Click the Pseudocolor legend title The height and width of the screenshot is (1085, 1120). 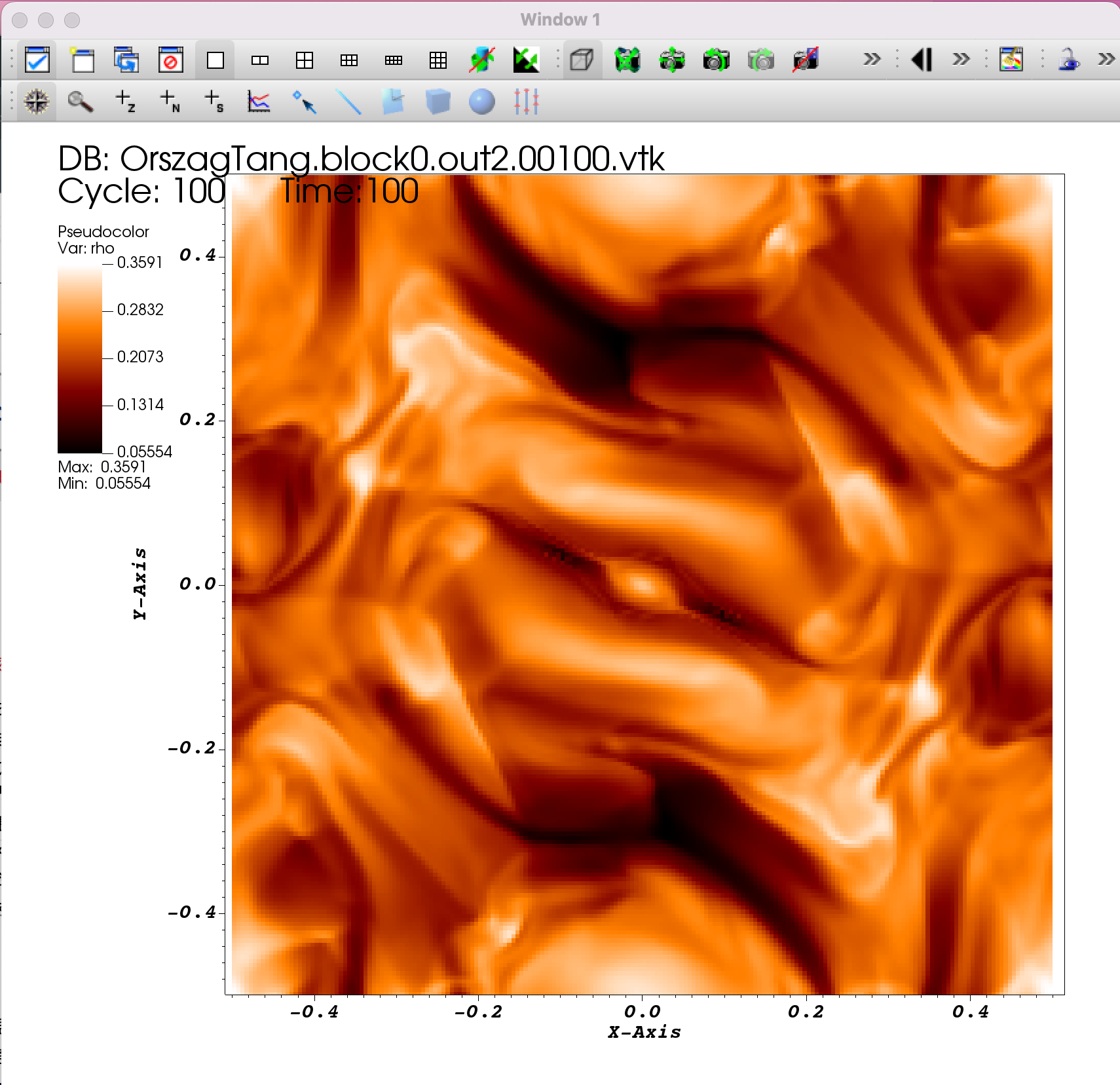pos(103,232)
